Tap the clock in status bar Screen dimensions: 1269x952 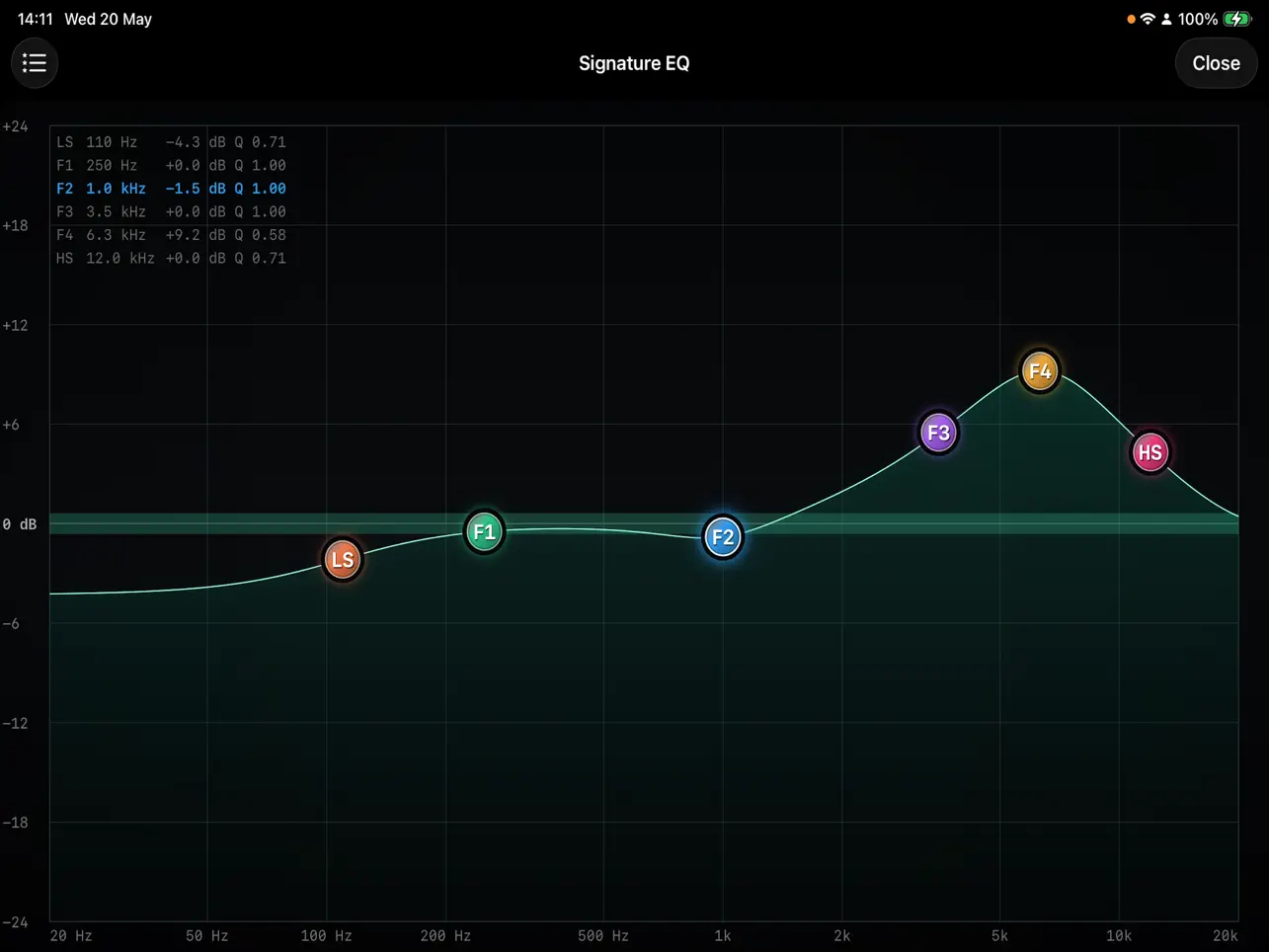tap(36, 19)
